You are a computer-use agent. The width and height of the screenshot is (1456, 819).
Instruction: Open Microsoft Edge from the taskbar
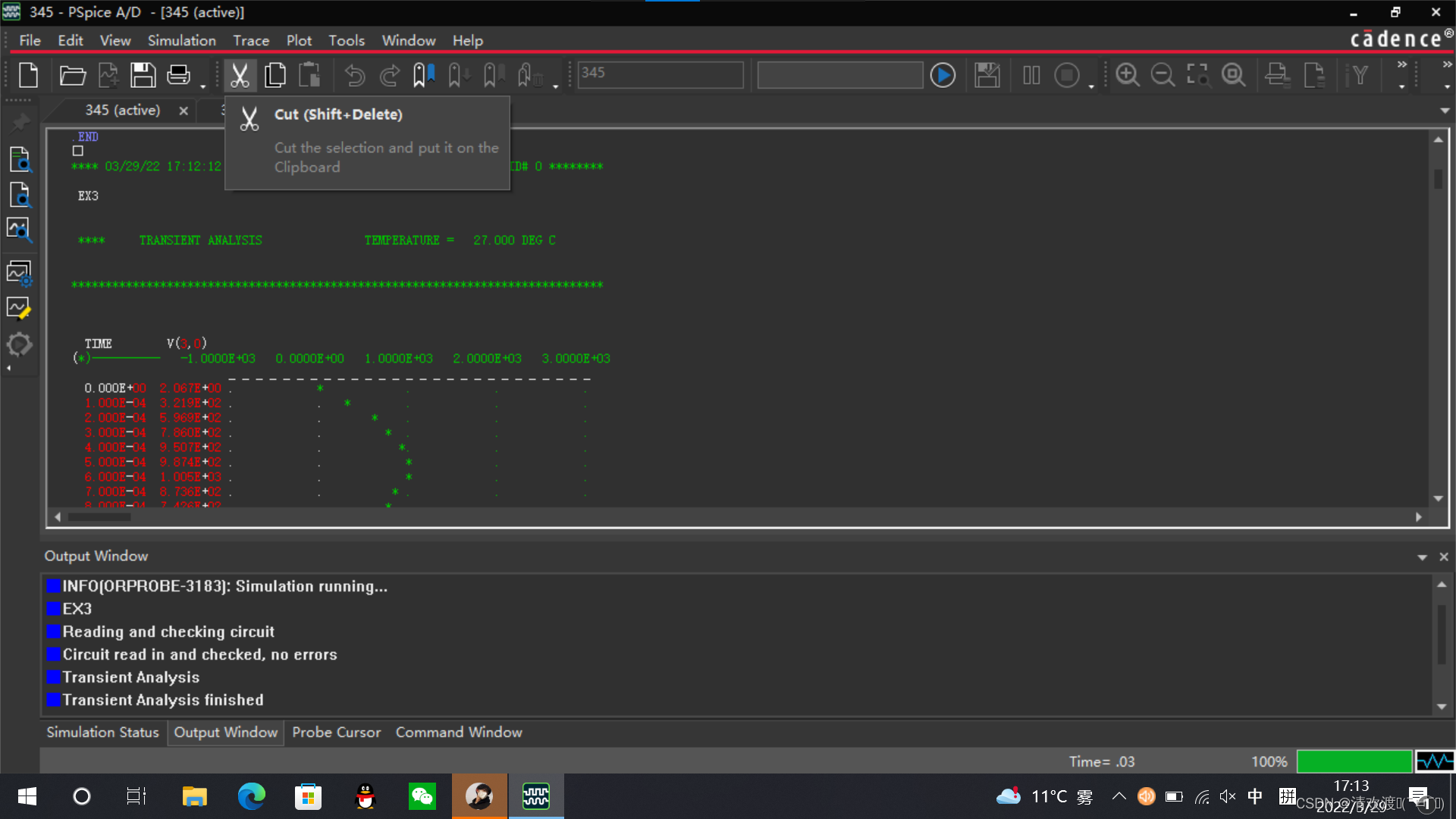pyautogui.click(x=251, y=796)
